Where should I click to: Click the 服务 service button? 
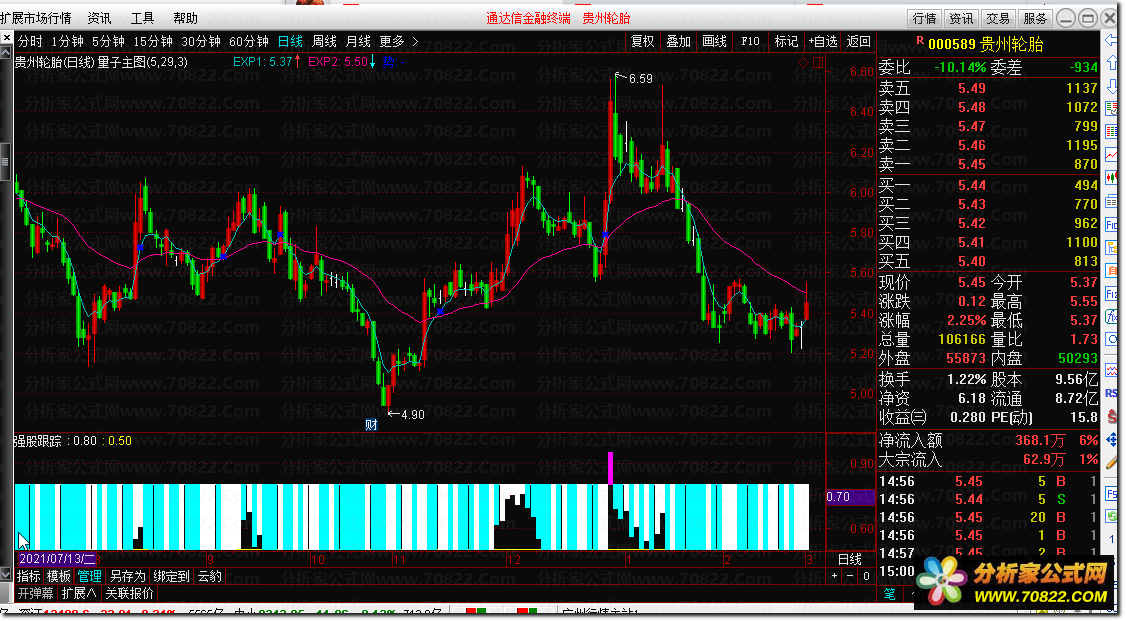point(1035,19)
